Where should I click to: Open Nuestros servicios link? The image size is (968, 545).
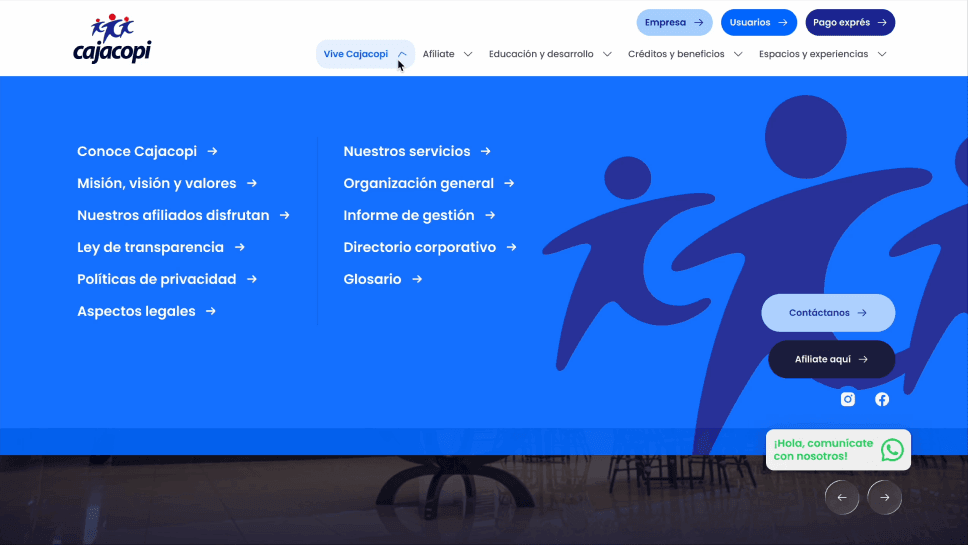click(x=407, y=151)
